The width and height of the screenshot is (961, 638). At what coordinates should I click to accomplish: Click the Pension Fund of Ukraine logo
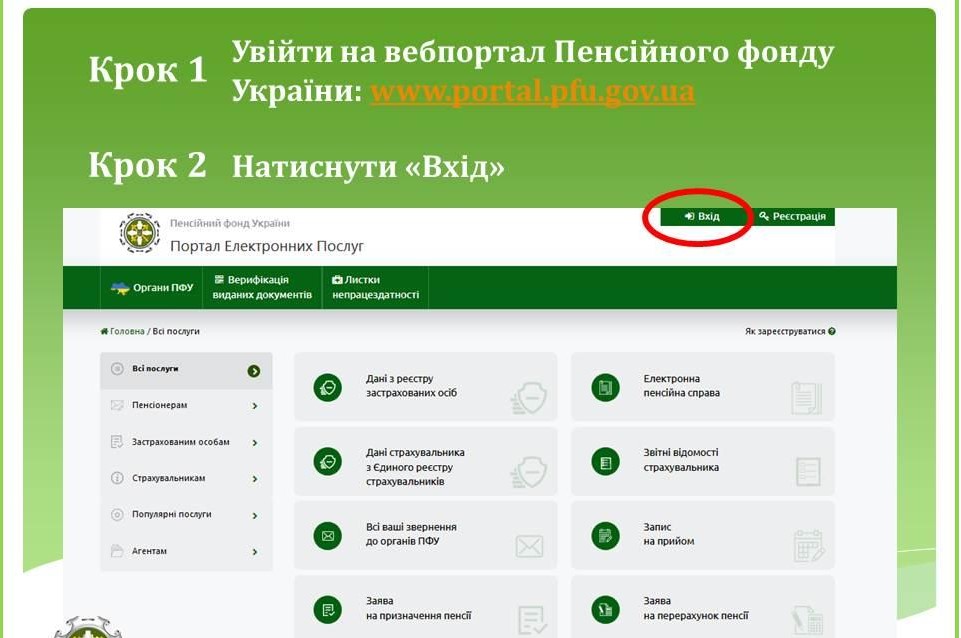pos(139,233)
